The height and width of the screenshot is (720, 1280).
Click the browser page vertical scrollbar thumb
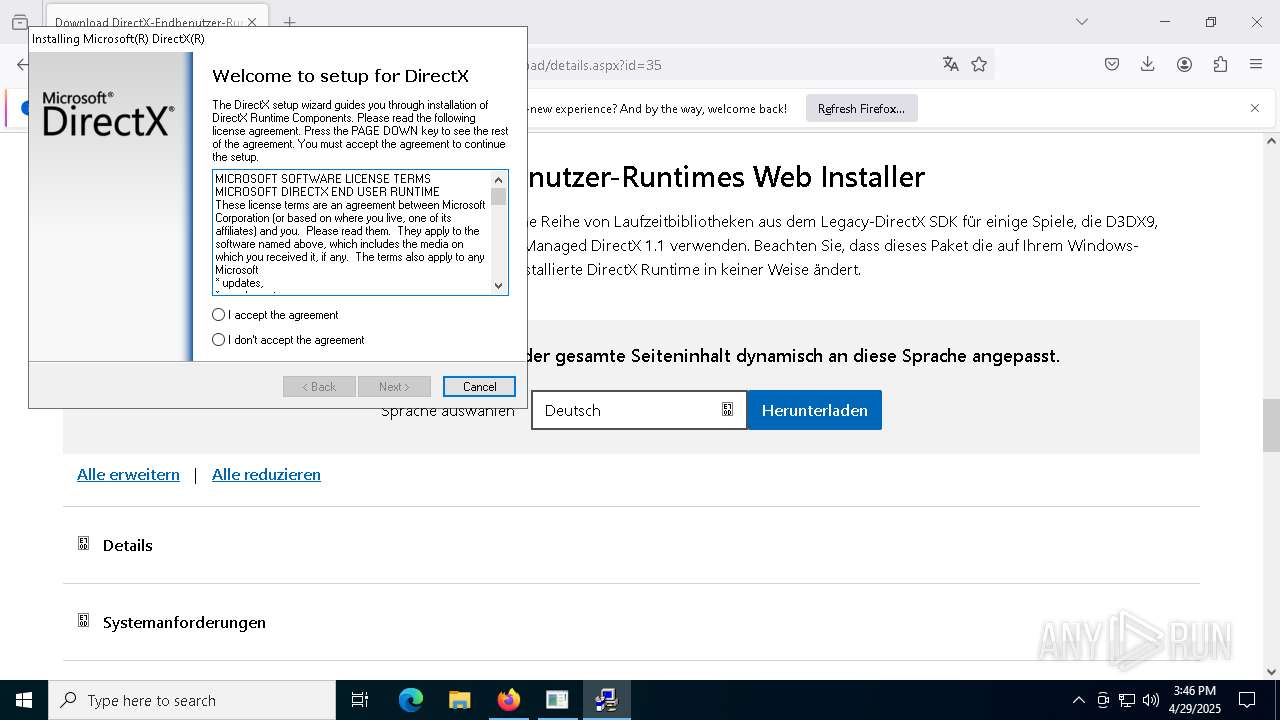1271,425
